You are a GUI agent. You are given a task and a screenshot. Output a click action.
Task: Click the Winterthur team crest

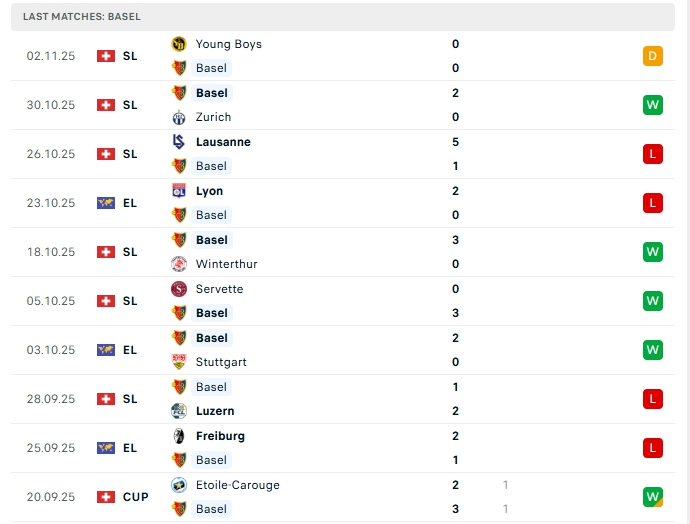coord(179,264)
